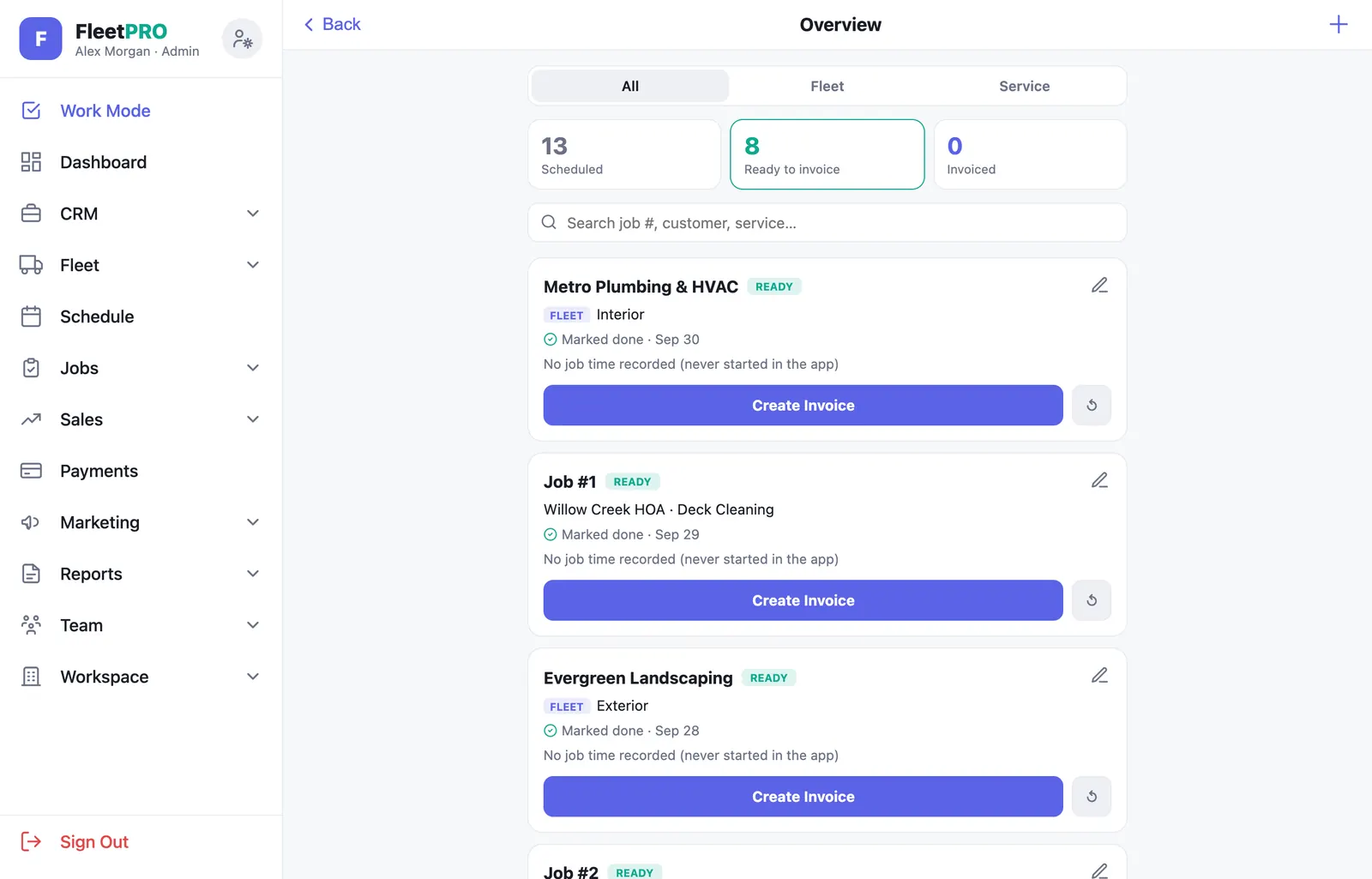Focus the job search field
The width and height of the screenshot is (1372, 879).
click(827, 223)
